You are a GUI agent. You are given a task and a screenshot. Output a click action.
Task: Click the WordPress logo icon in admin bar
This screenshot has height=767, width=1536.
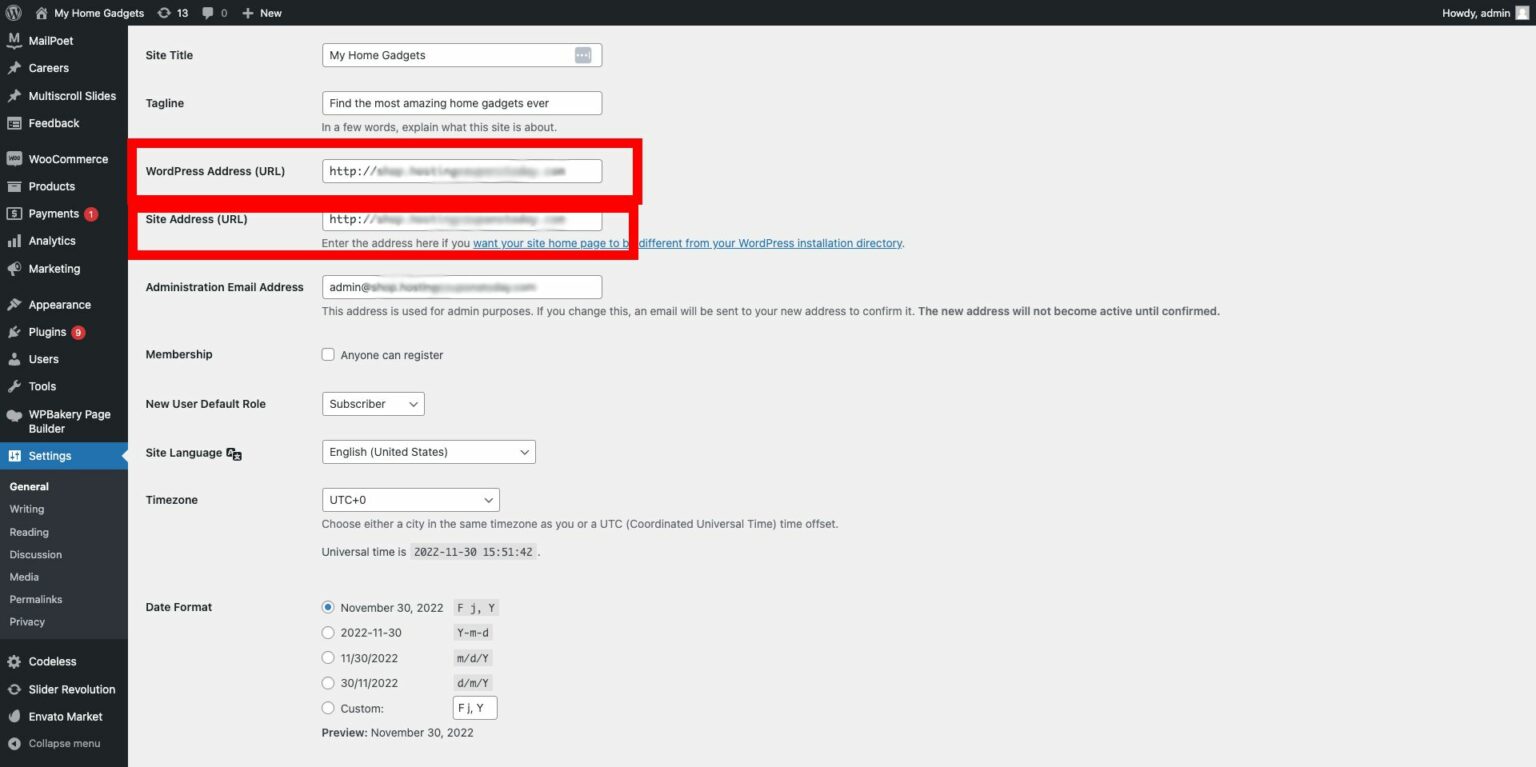coord(14,13)
